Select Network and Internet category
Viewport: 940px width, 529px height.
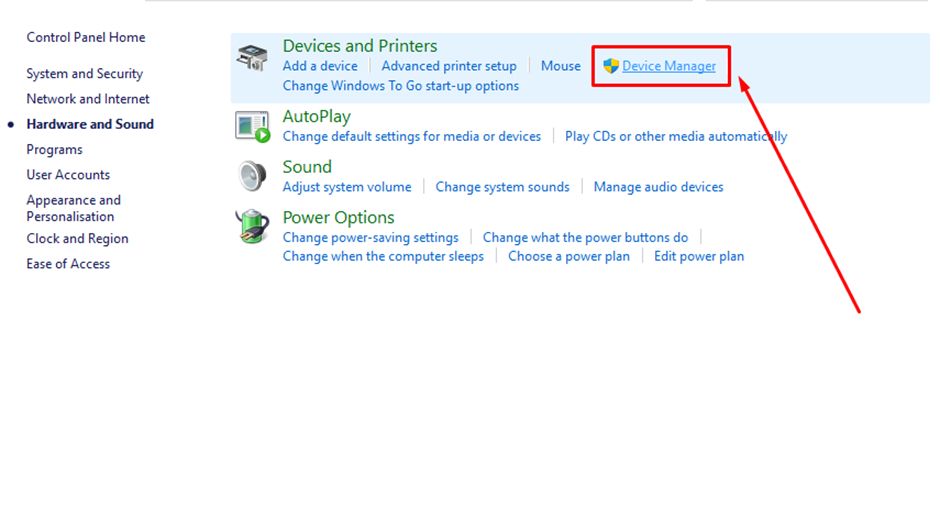point(88,99)
